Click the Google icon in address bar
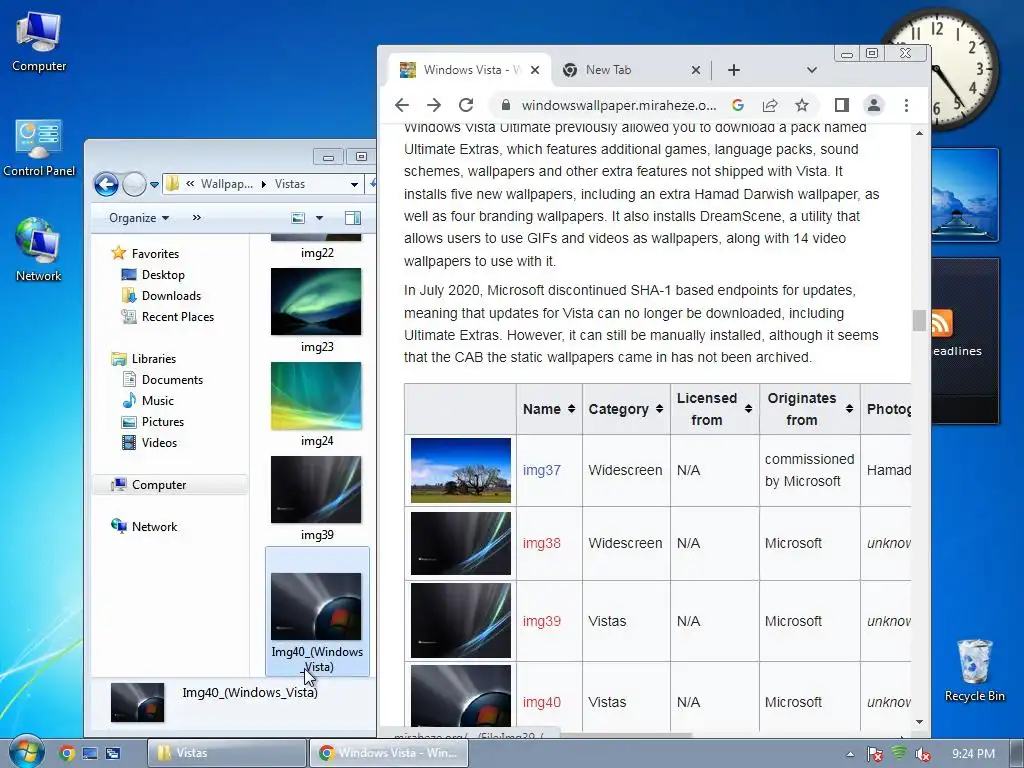 (x=738, y=105)
